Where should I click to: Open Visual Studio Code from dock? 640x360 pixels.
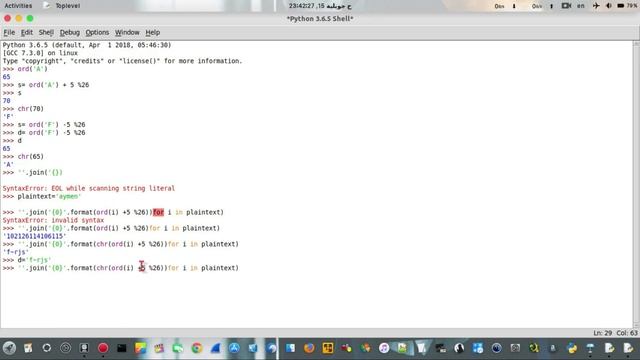pos(253,348)
